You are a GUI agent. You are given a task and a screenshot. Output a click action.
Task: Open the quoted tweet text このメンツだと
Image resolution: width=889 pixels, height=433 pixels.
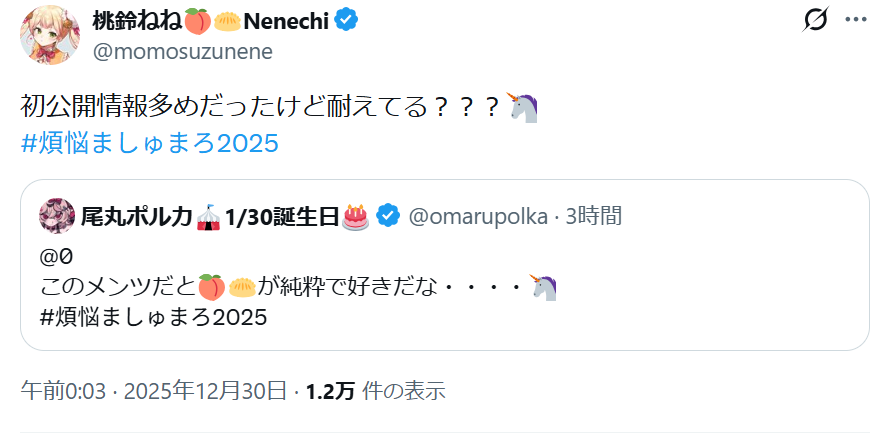[x=118, y=287]
